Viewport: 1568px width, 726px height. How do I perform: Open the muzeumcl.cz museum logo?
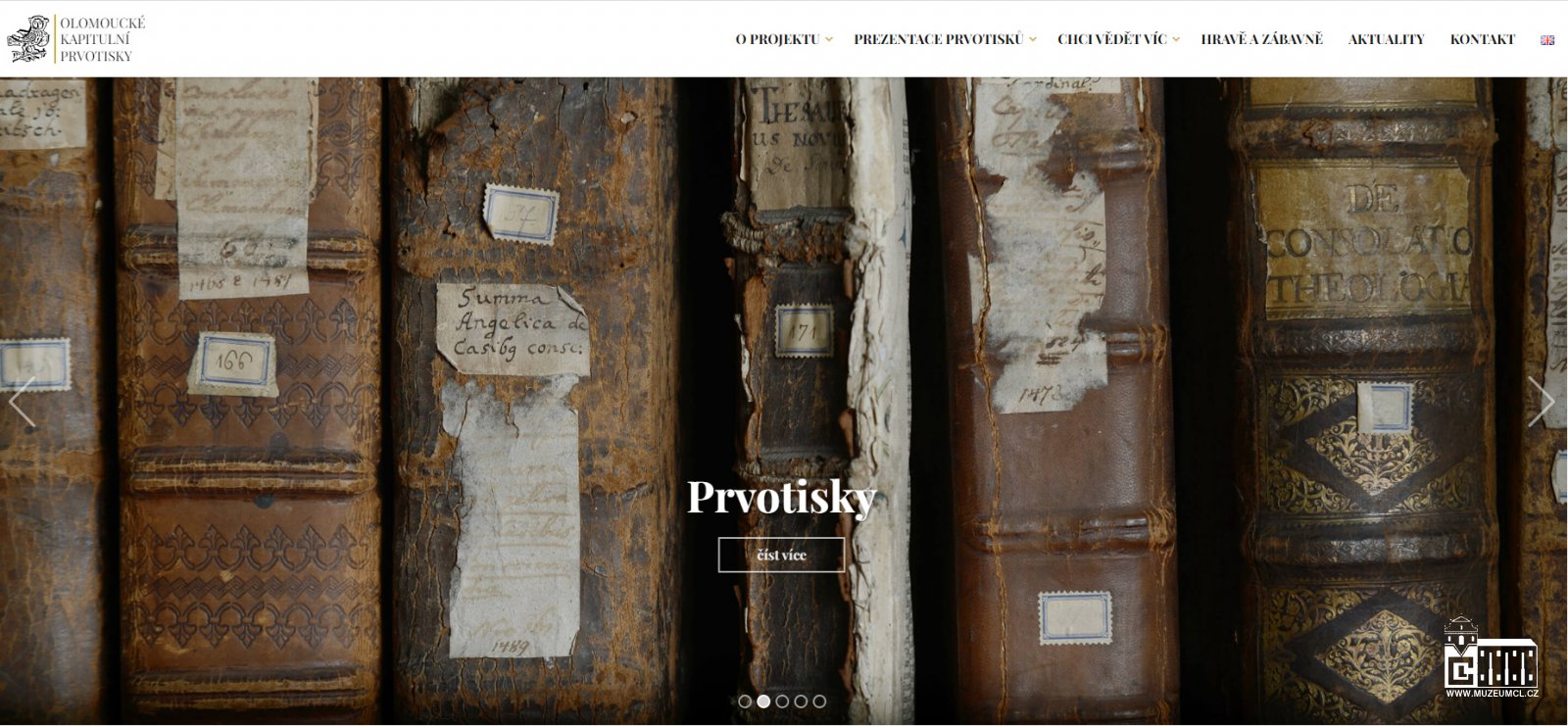coord(1492,656)
